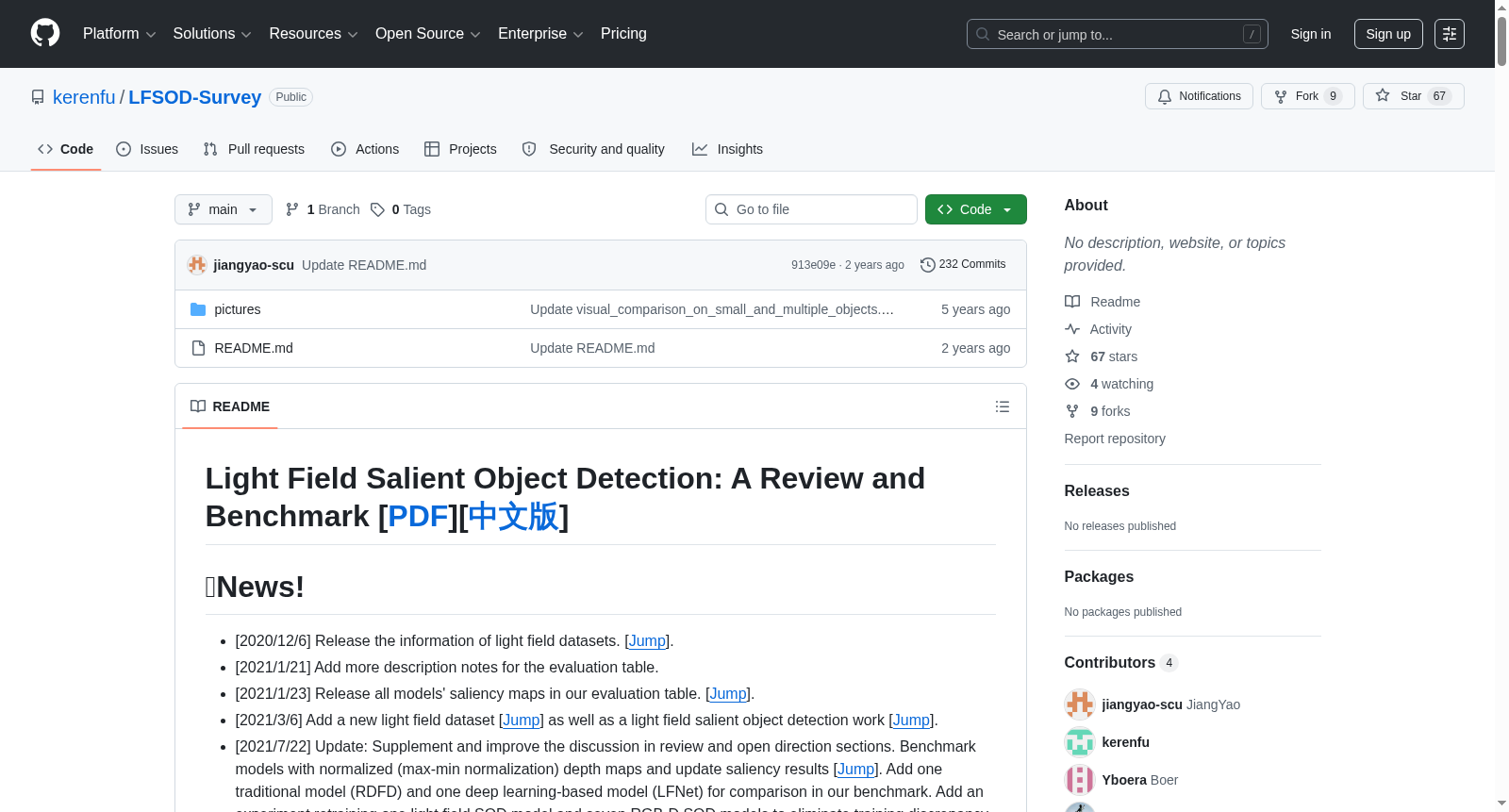This screenshot has height=812, width=1509.
Task: Open the main branch dropdown
Action: pyautogui.click(x=224, y=209)
